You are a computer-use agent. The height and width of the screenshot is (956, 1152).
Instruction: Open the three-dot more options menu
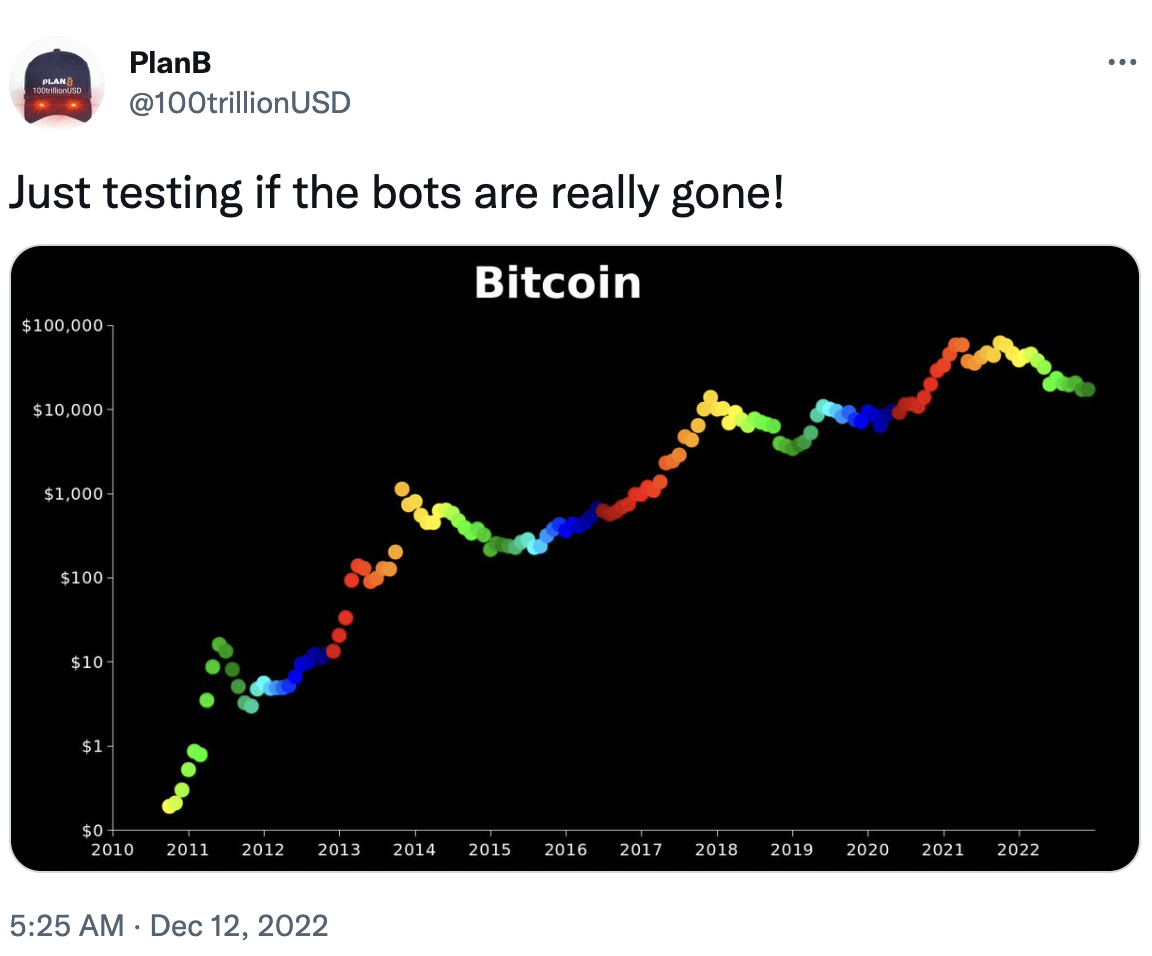(x=1122, y=62)
